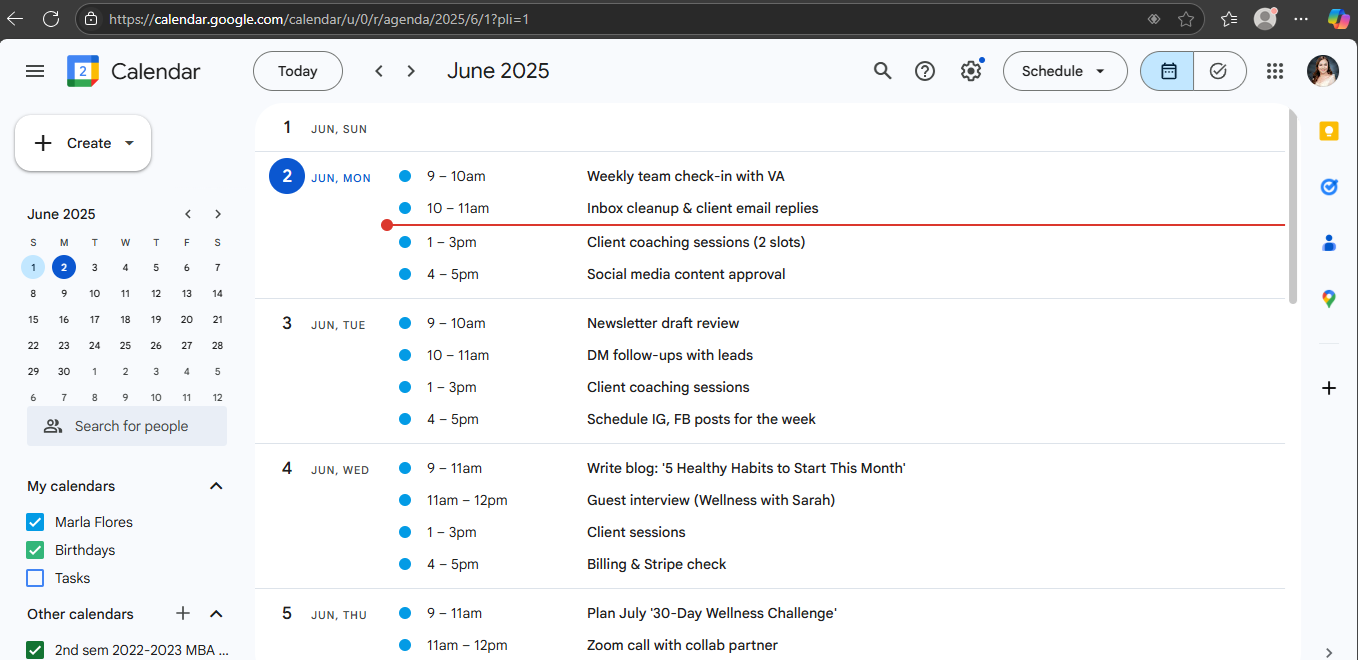Open Google Keep in side panel
Viewport: 1358px width, 660px height.
coord(1328,132)
